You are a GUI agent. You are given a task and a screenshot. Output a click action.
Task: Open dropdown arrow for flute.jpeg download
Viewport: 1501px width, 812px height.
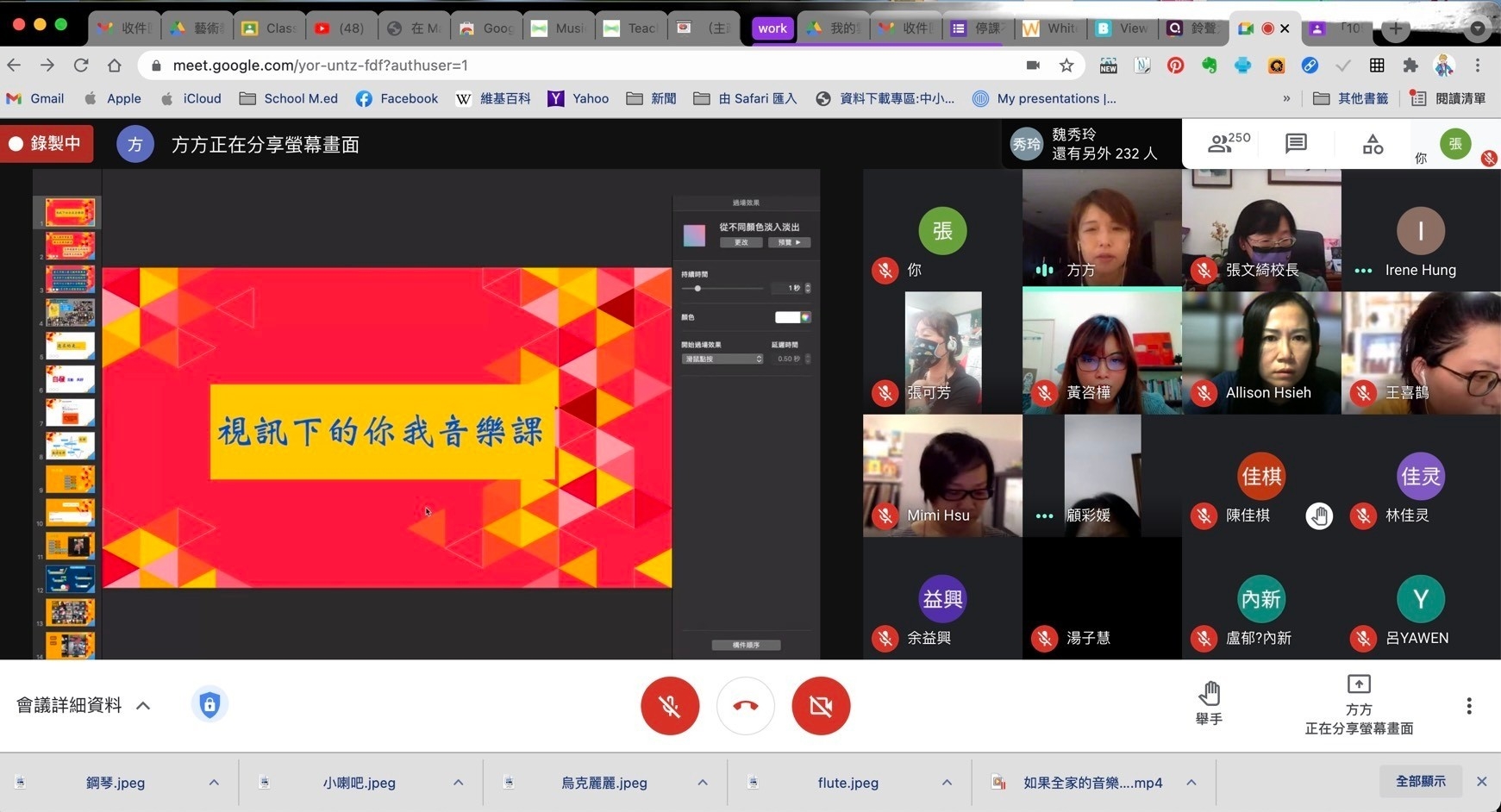pyautogui.click(x=947, y=783)
